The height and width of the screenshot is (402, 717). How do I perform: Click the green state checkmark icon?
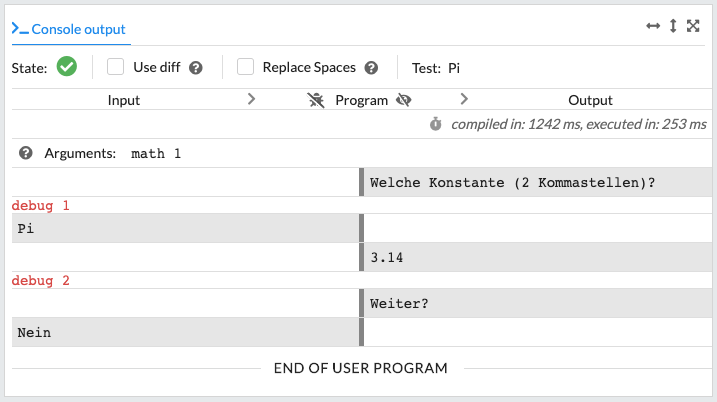(x=67, y=67)
